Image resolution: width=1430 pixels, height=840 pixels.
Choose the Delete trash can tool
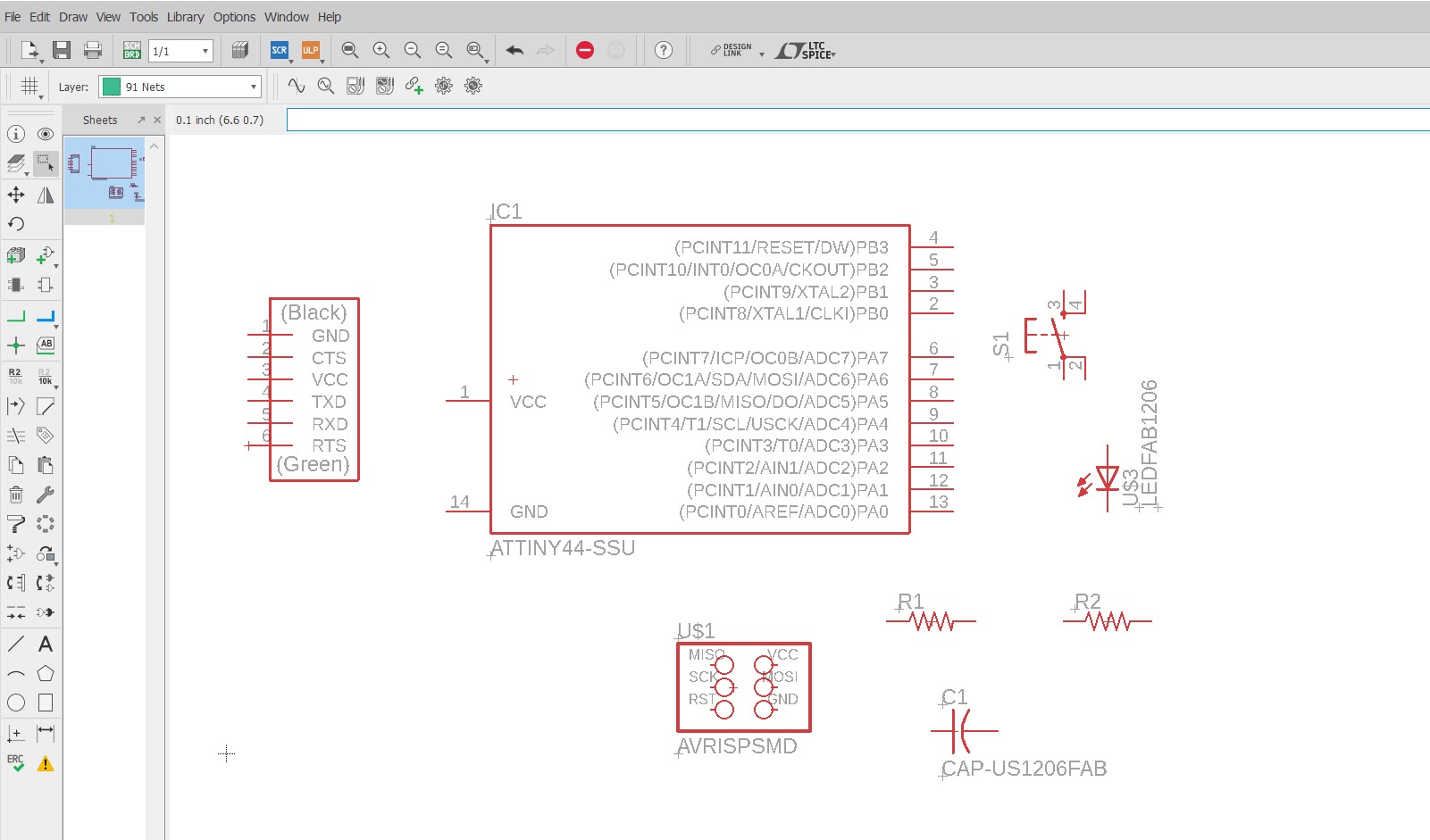[x=16, y=495]
